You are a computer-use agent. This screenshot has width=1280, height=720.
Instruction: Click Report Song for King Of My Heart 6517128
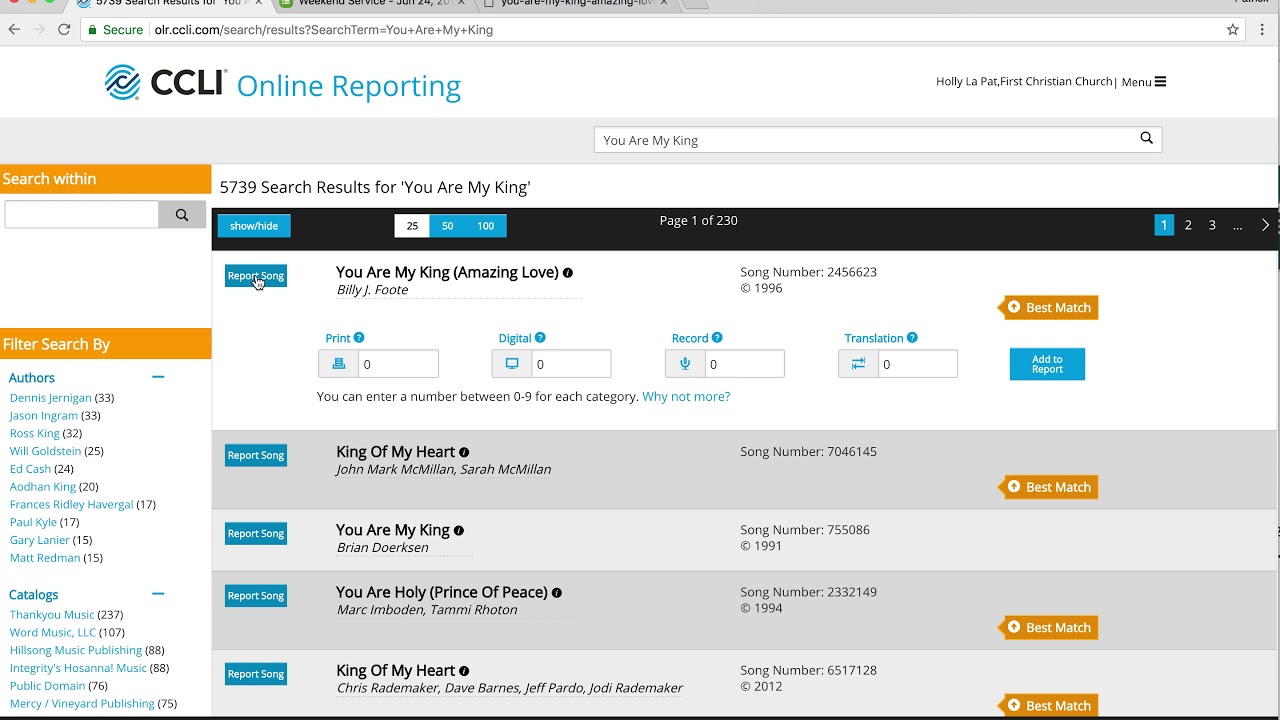(256, 674)
